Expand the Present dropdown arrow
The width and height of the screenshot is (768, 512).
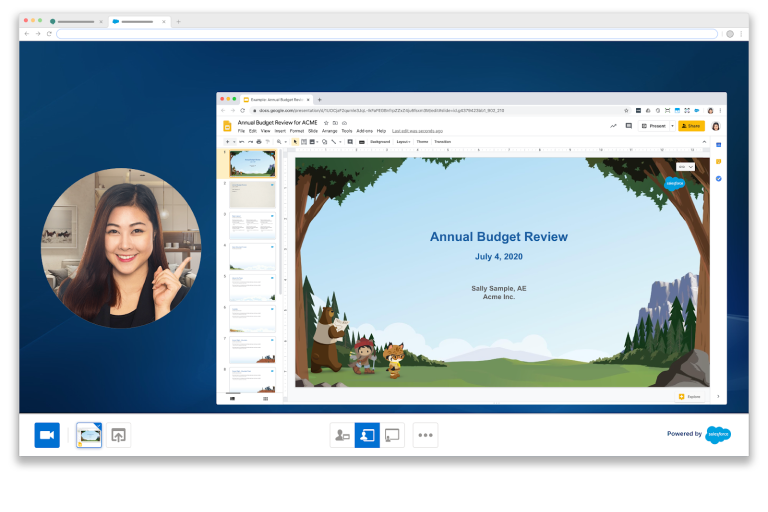coord(670,126)
